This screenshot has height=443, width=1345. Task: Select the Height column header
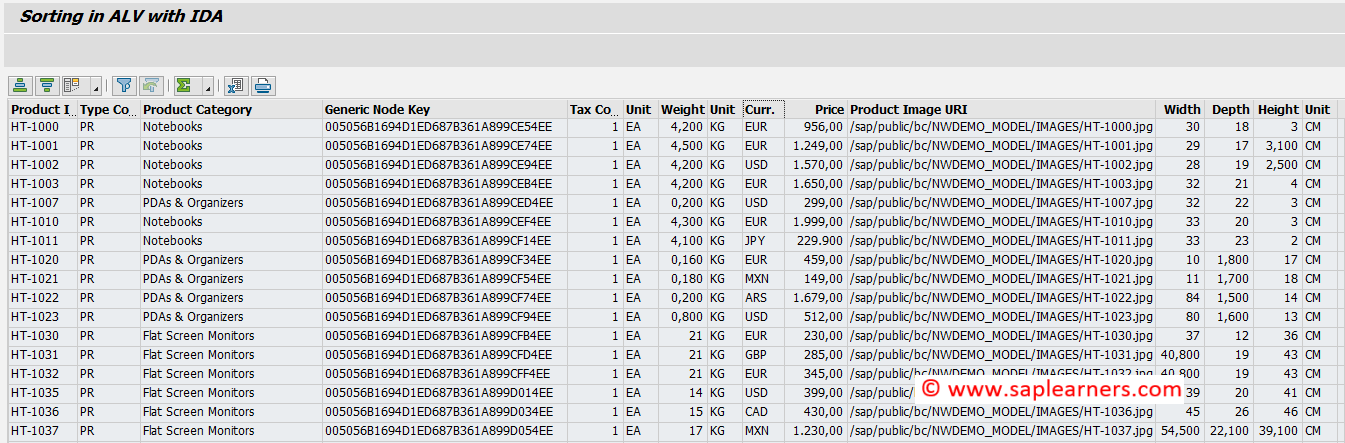pos(1278,109)
